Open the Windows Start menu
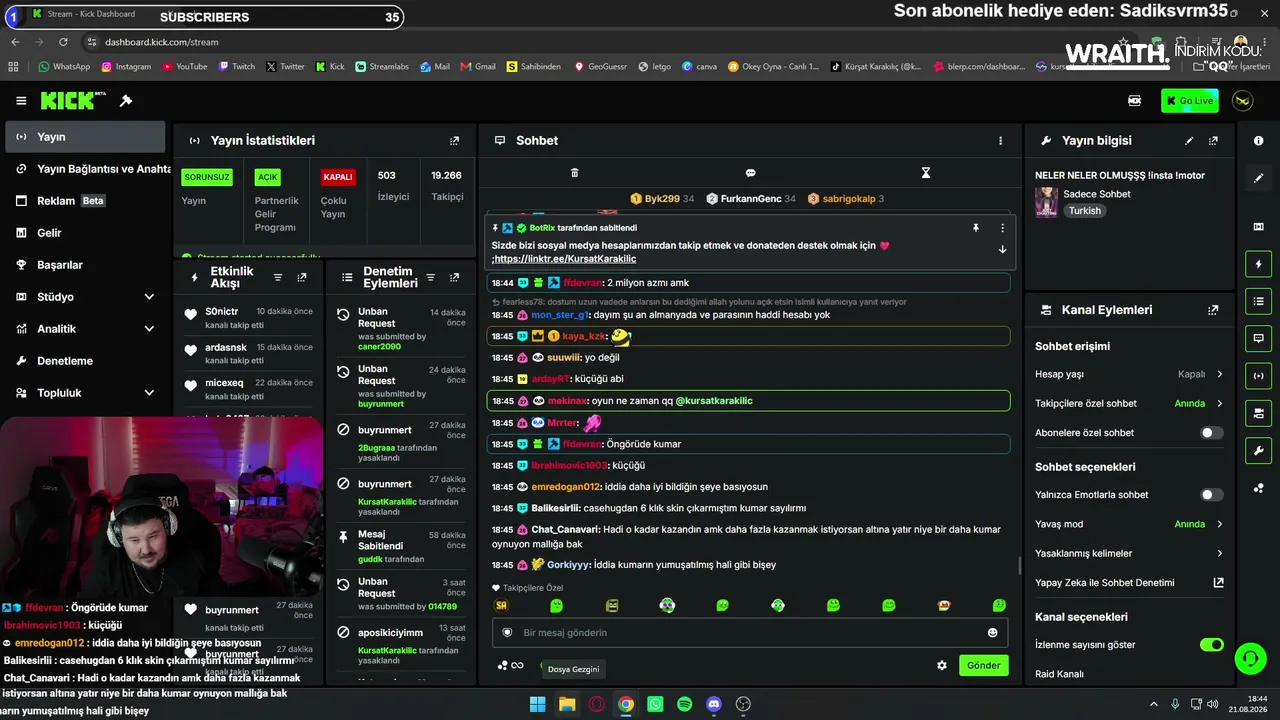Image resolution: width=1280 pixels, height=720 pixels. 538,704
